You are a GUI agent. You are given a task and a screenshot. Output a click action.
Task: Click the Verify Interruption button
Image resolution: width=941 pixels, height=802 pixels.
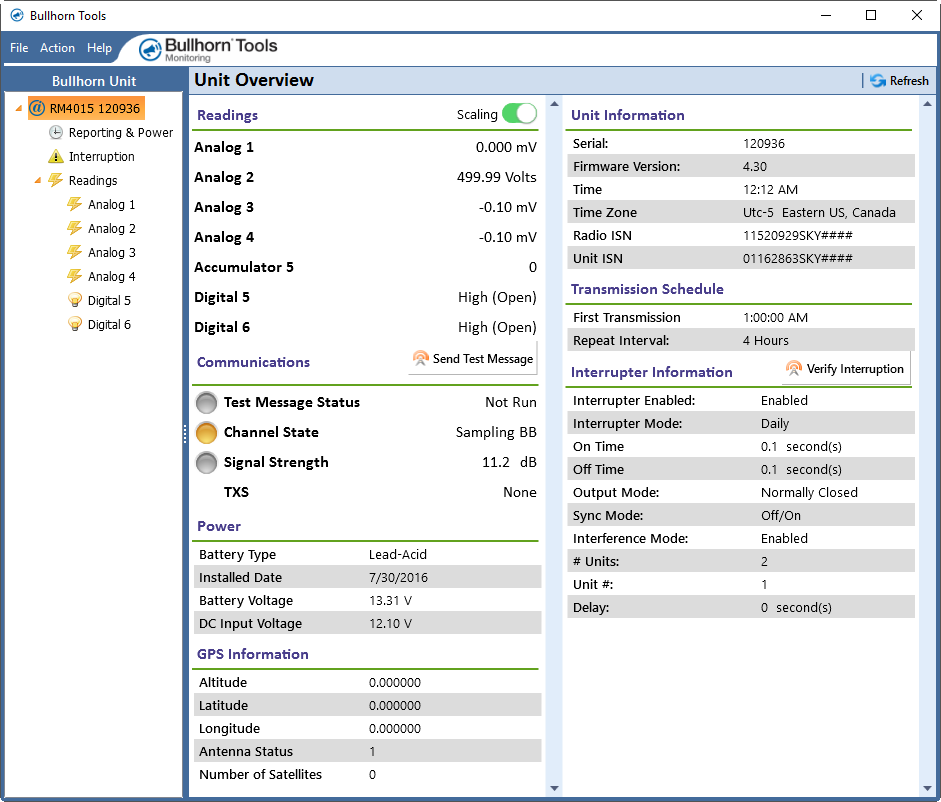pyautogui.click(x=847, y=369)
